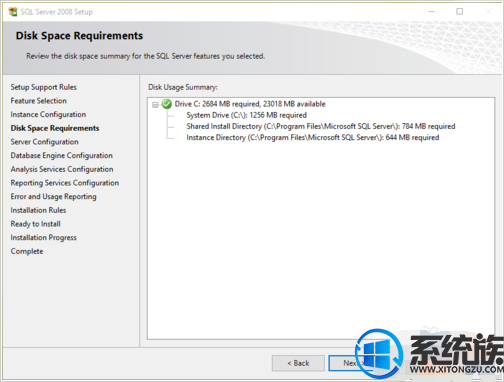The image size is (504, 382).
Task: Go to the Feature Selection step
Action: [39, 101]
